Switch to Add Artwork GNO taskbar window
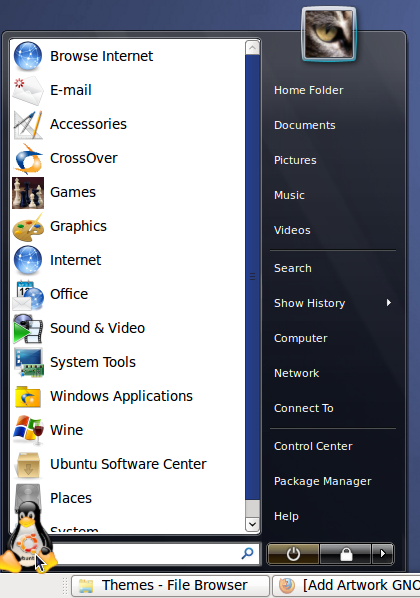Screen dimensions: 420x598 click(346, 585)
